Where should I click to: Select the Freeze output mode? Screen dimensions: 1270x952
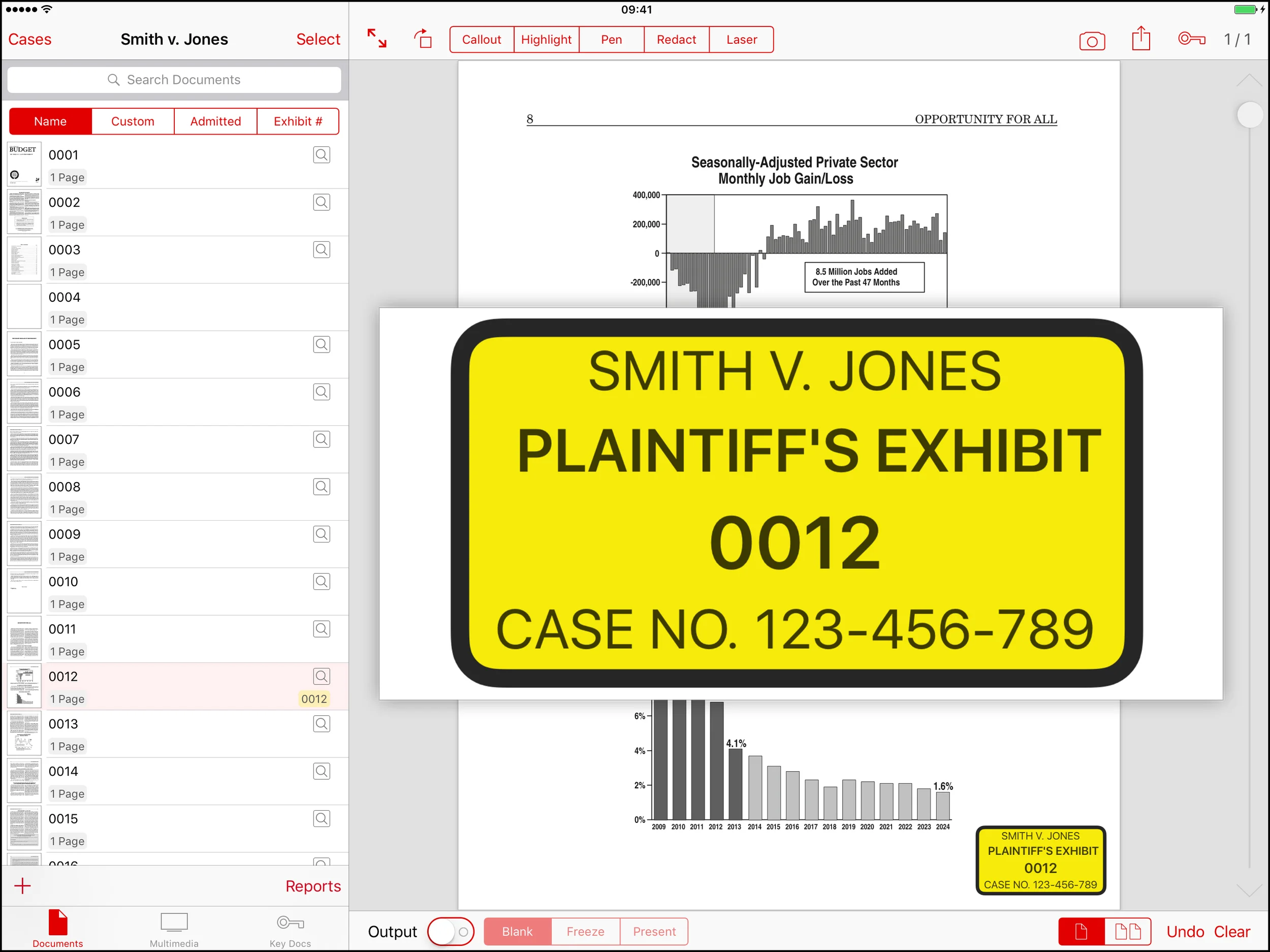click(585, 931)
